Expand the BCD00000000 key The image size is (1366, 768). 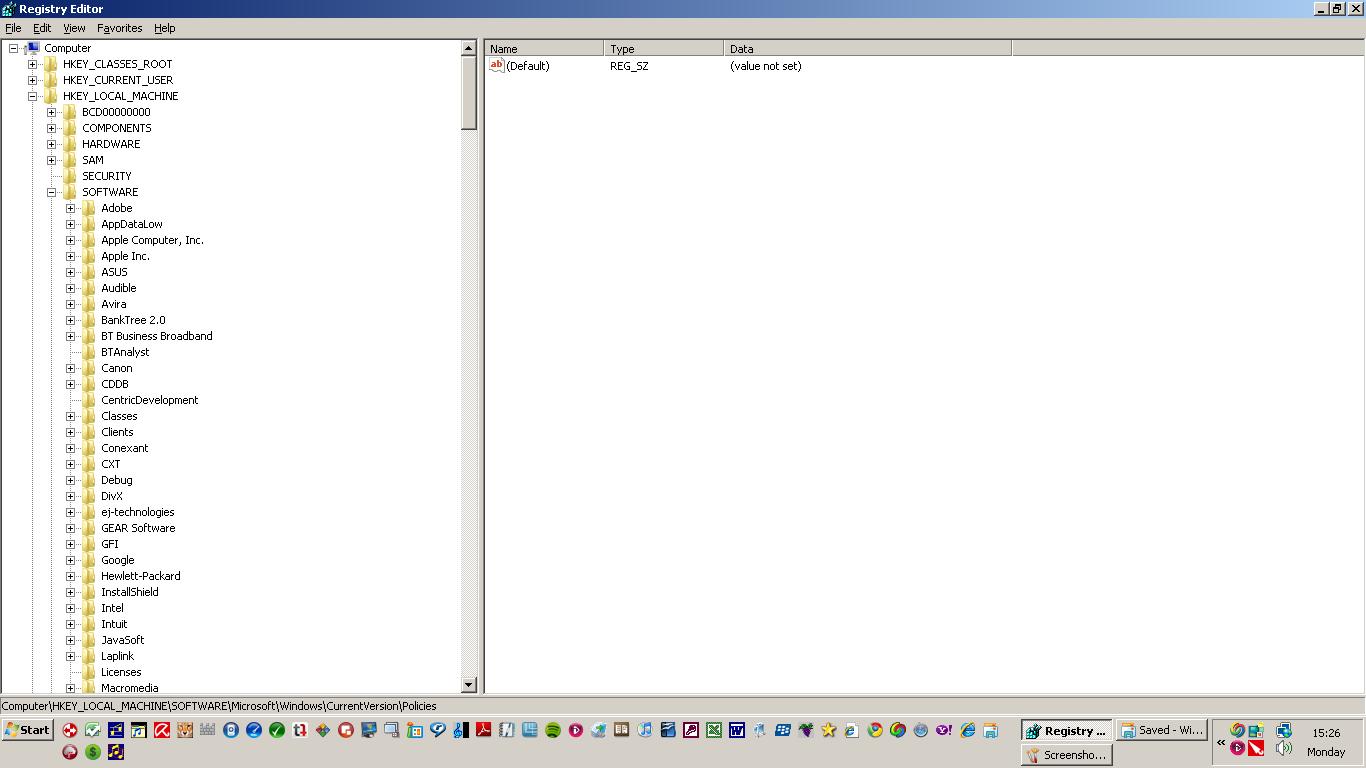tap(52, 112)
